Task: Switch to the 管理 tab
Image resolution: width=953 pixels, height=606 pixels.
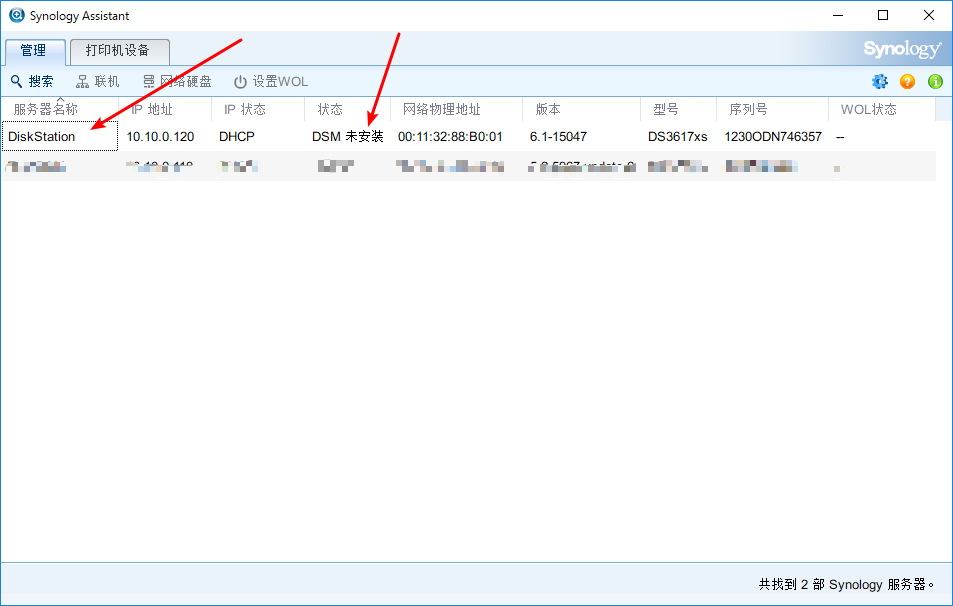Action: (35, 51)
